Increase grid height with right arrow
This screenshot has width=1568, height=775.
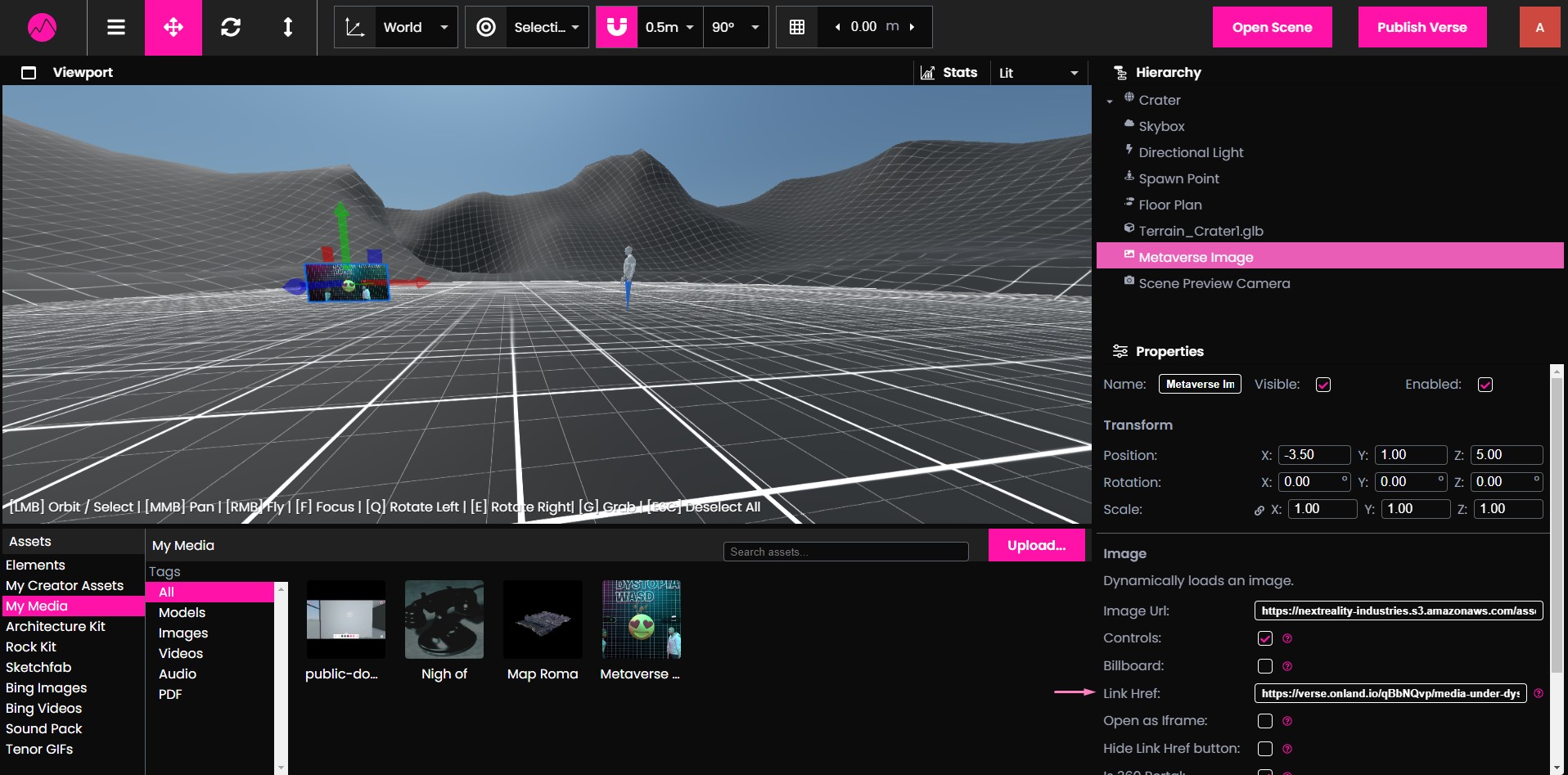click(912, 27)
